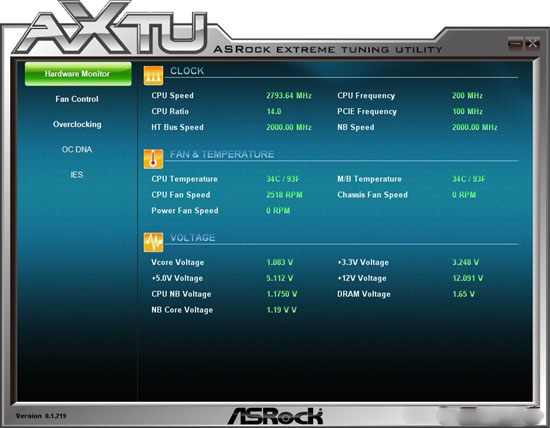Click the ASRock Extreme Tuning Utility title
The width and height of the screenshot is (550, 428).
(x=328, y=49)
